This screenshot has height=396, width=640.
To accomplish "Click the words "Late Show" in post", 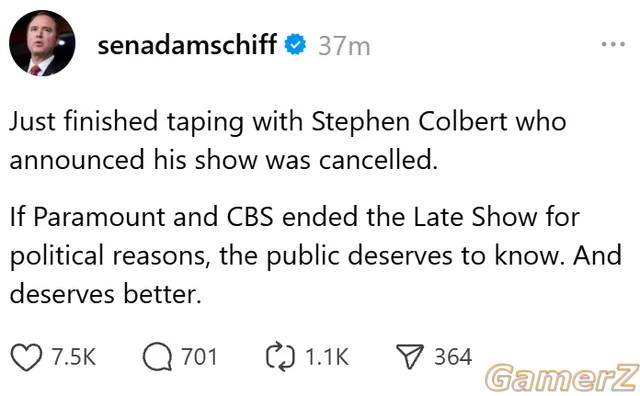I will click(x=475, y=217).
